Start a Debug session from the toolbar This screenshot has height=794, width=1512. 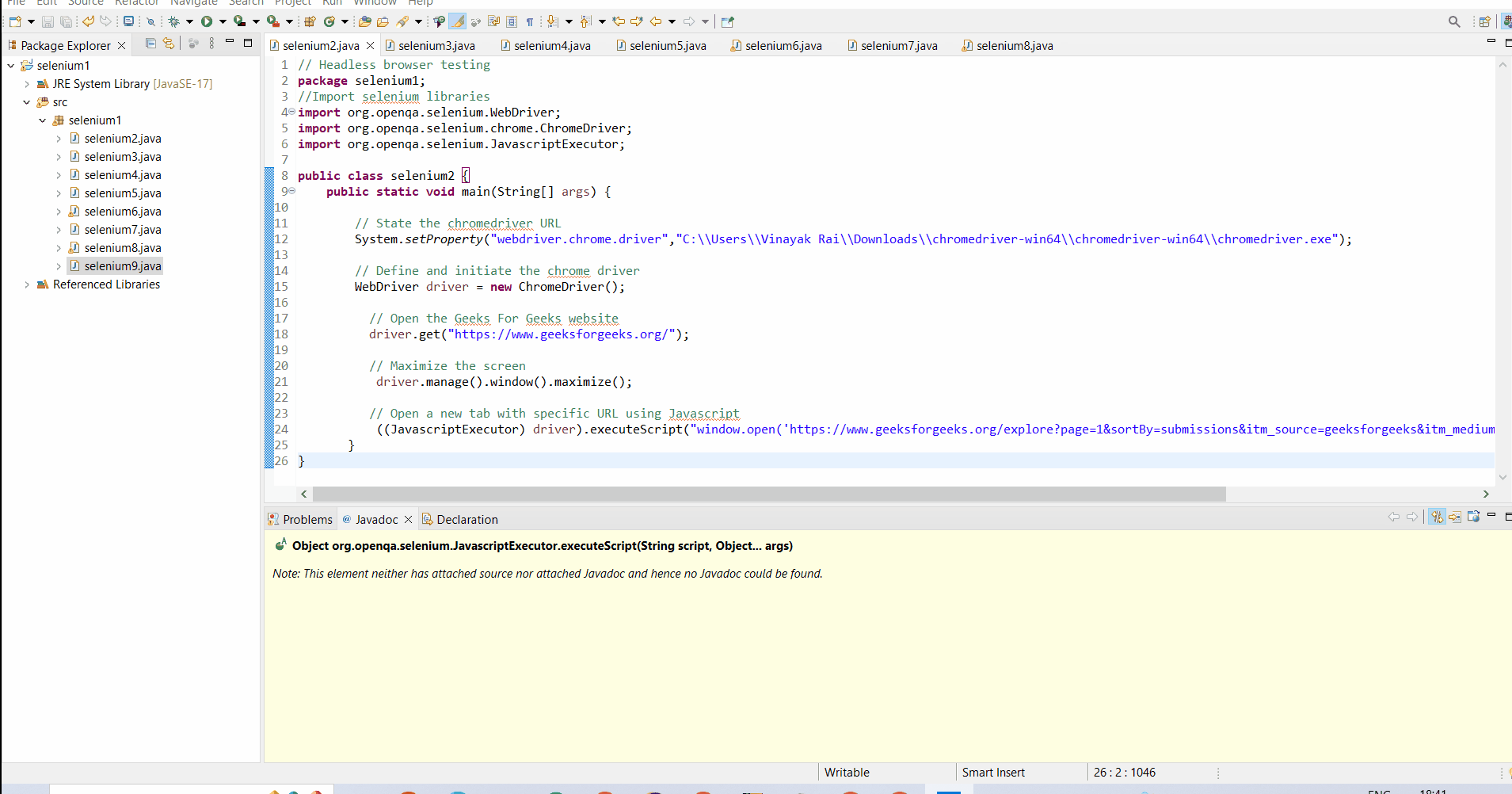click(174, 21)
